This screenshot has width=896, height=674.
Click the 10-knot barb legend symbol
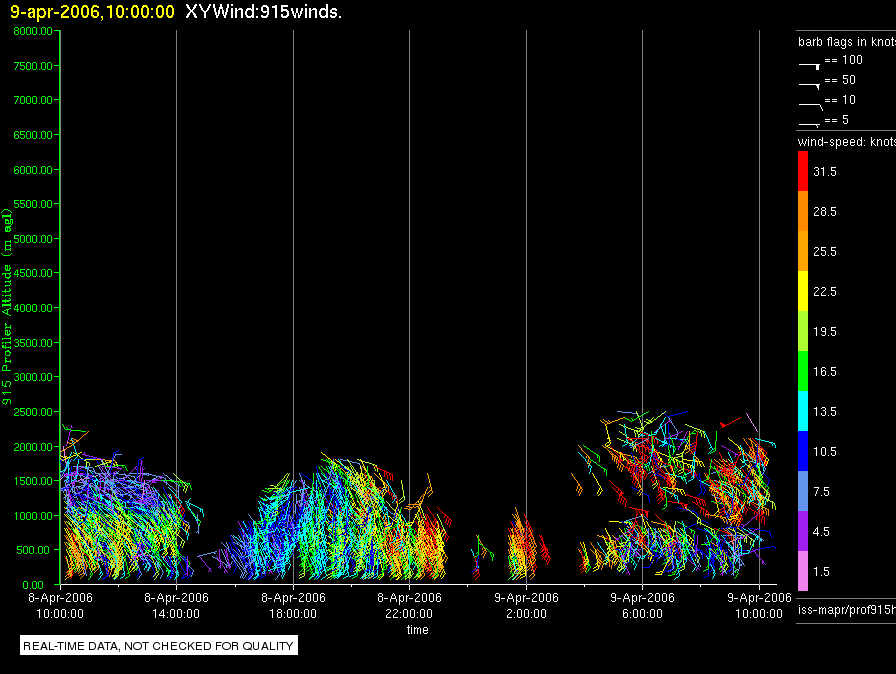[x=809, y=103]
